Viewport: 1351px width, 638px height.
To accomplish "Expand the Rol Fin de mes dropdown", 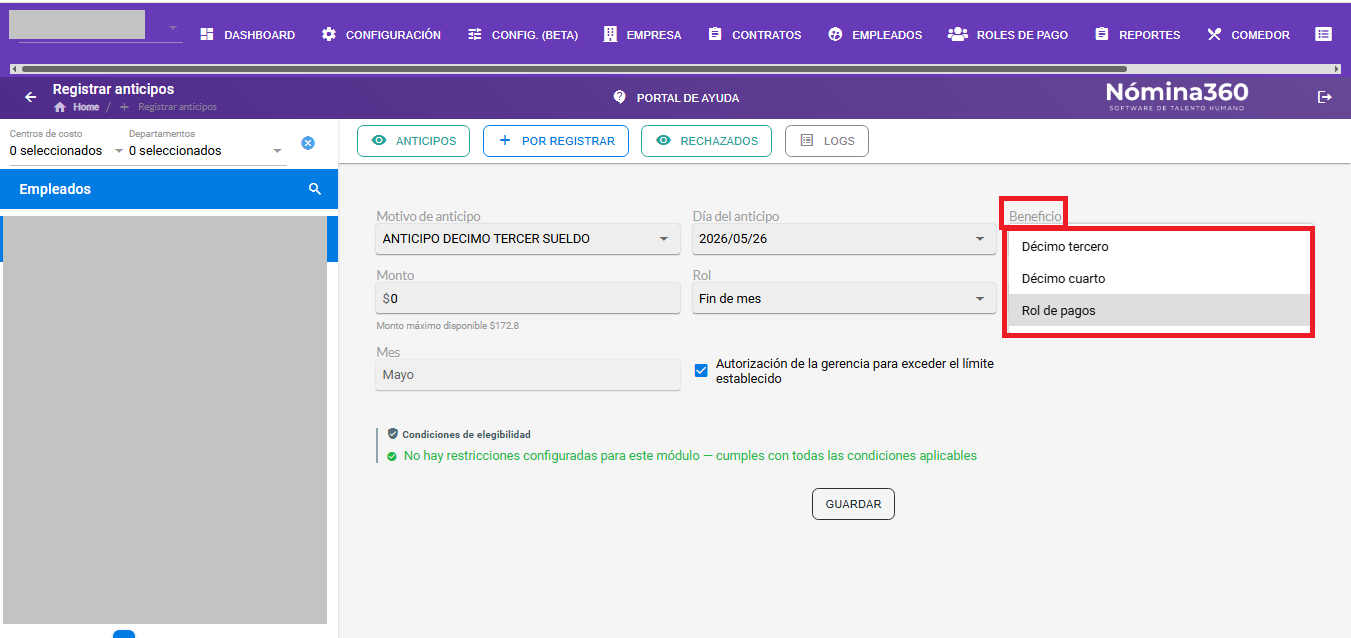I will coord(844,298).
